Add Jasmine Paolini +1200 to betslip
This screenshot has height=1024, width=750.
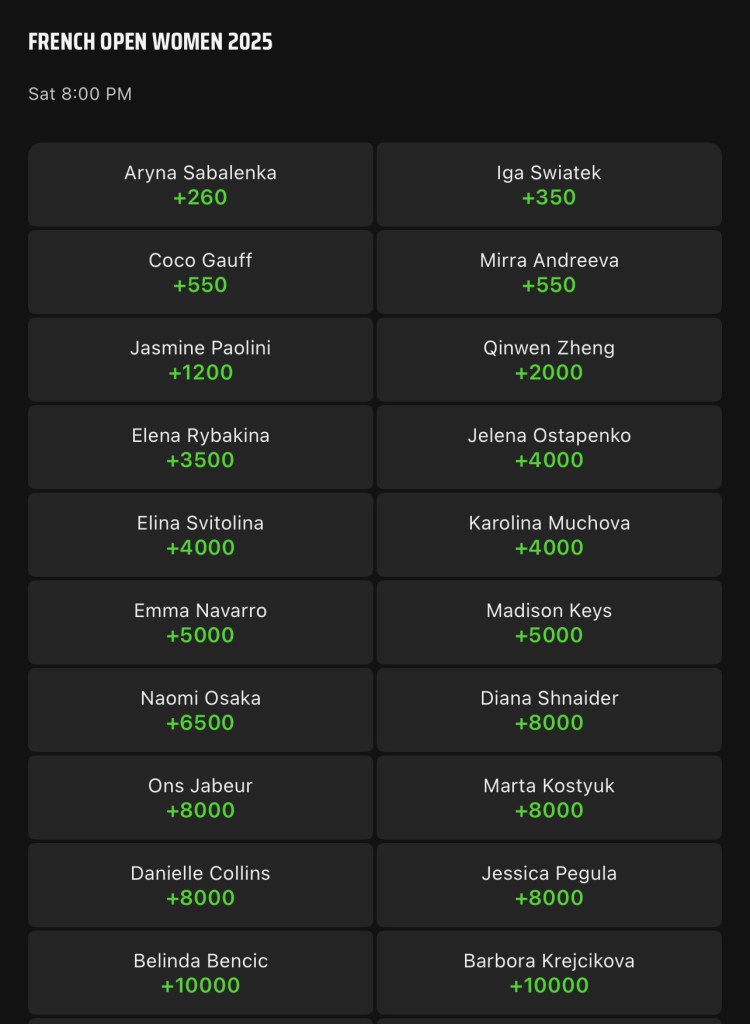point(201,360)
